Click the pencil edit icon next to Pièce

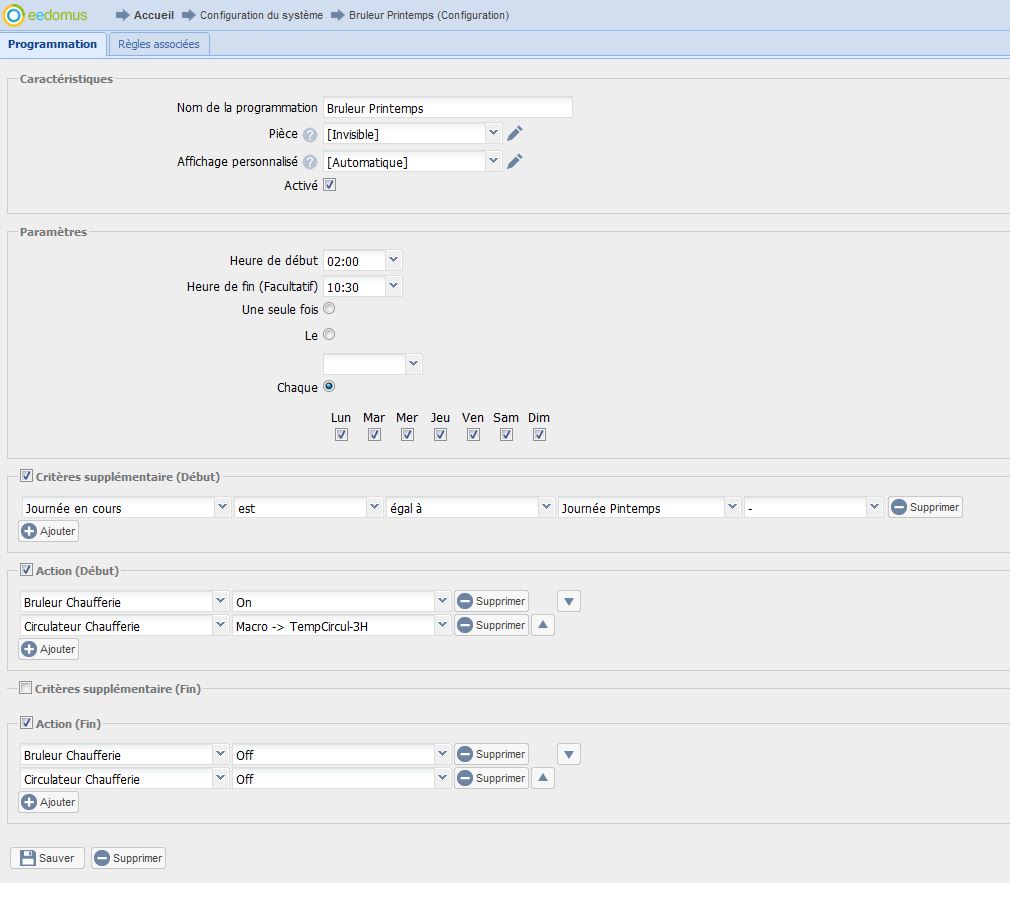tap(515, 134)
